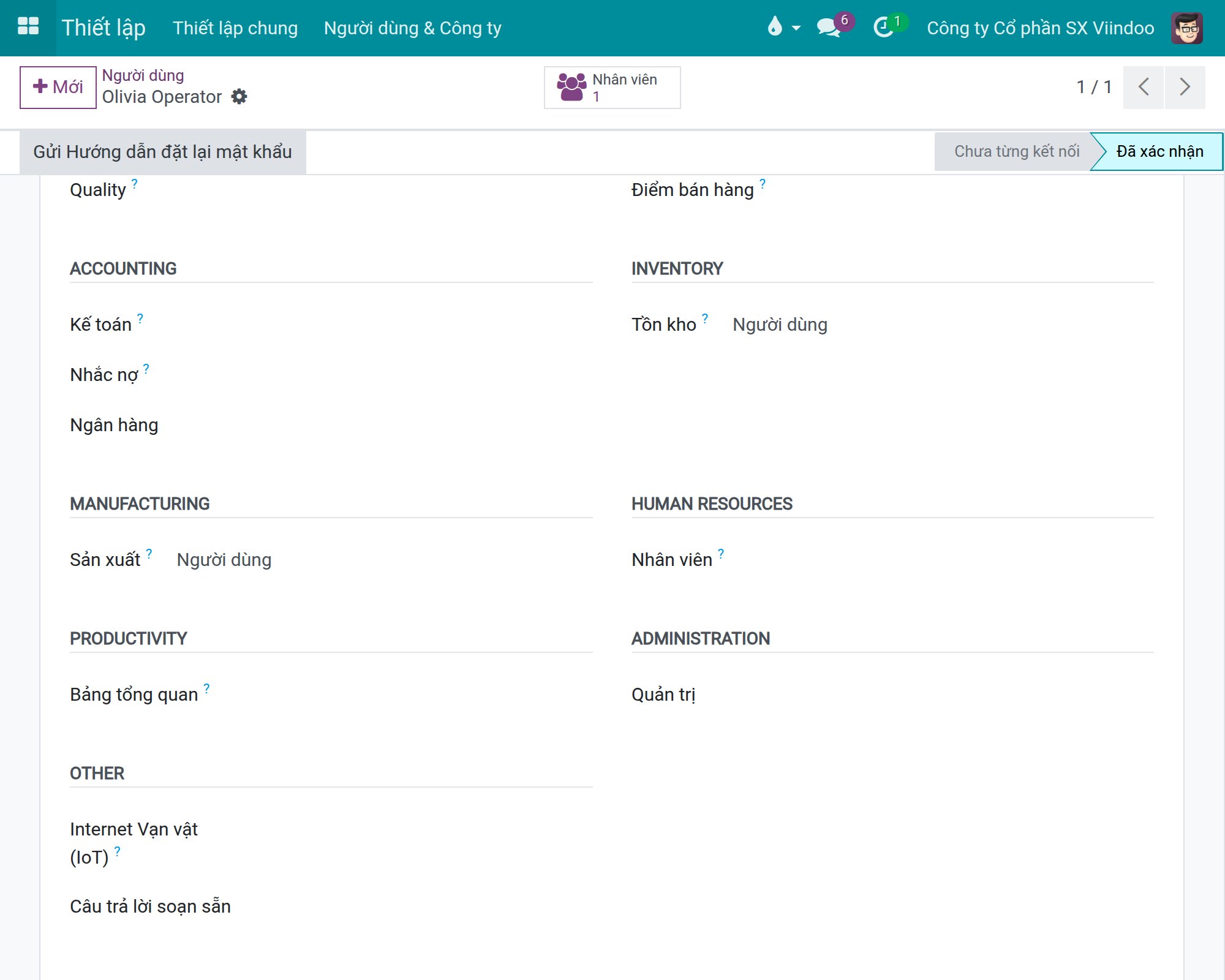
Task: Show the Tồn kho help question mark
Action: pyautogui.click(x=704, y=318)
